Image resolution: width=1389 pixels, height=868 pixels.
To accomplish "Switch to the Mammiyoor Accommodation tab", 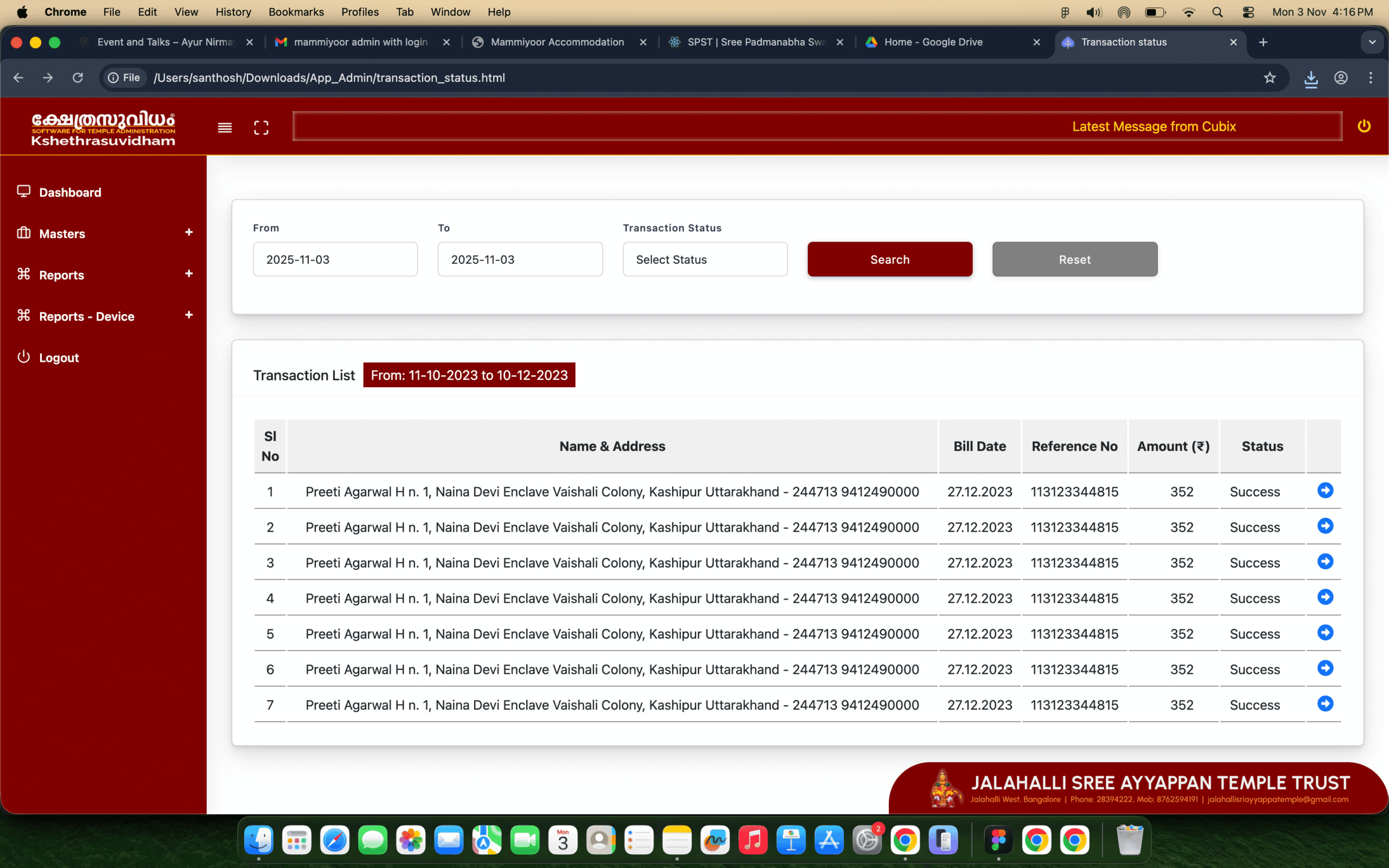I will point(557,42).
